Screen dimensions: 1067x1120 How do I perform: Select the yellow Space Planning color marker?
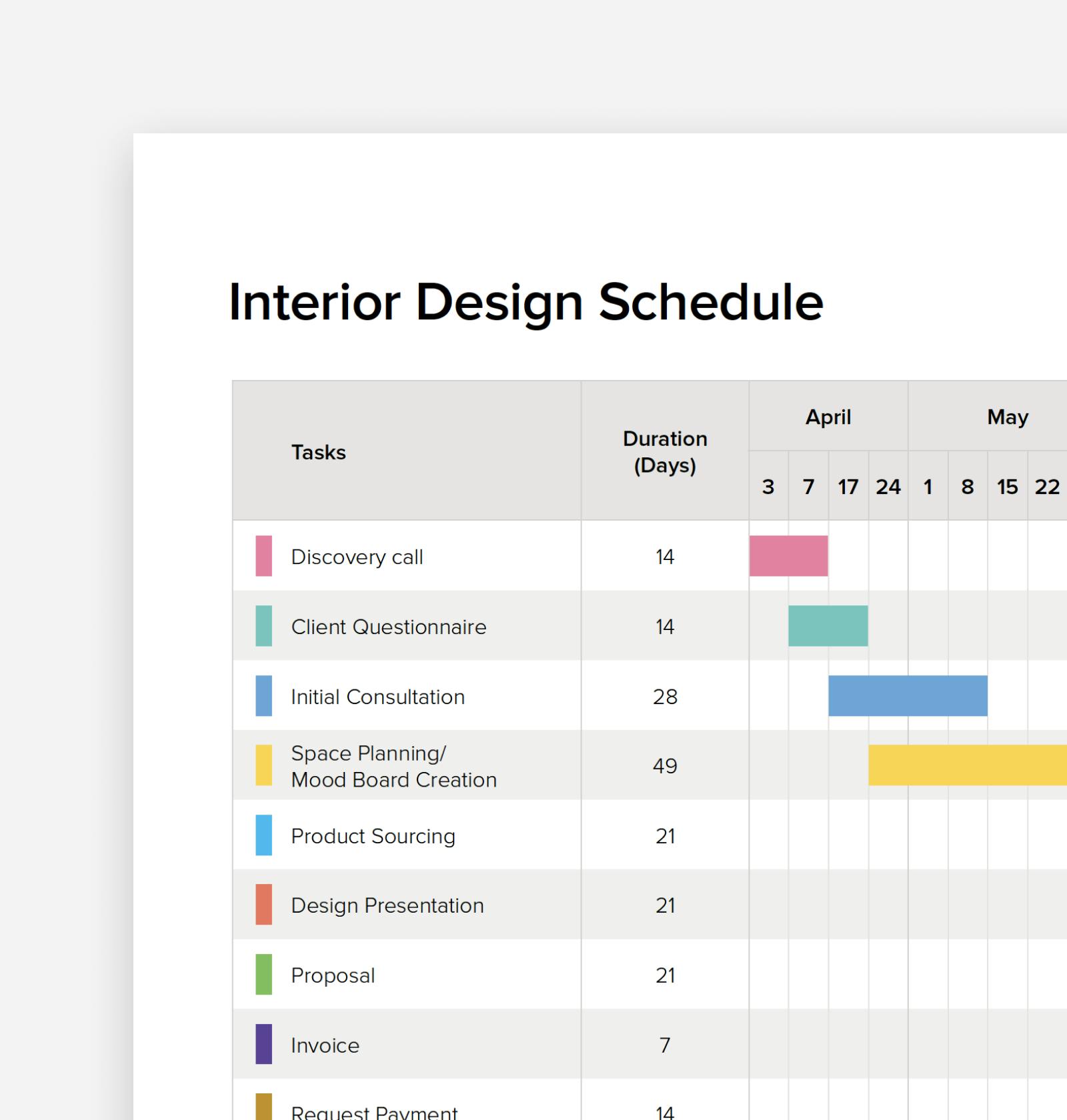pos(263,766)
